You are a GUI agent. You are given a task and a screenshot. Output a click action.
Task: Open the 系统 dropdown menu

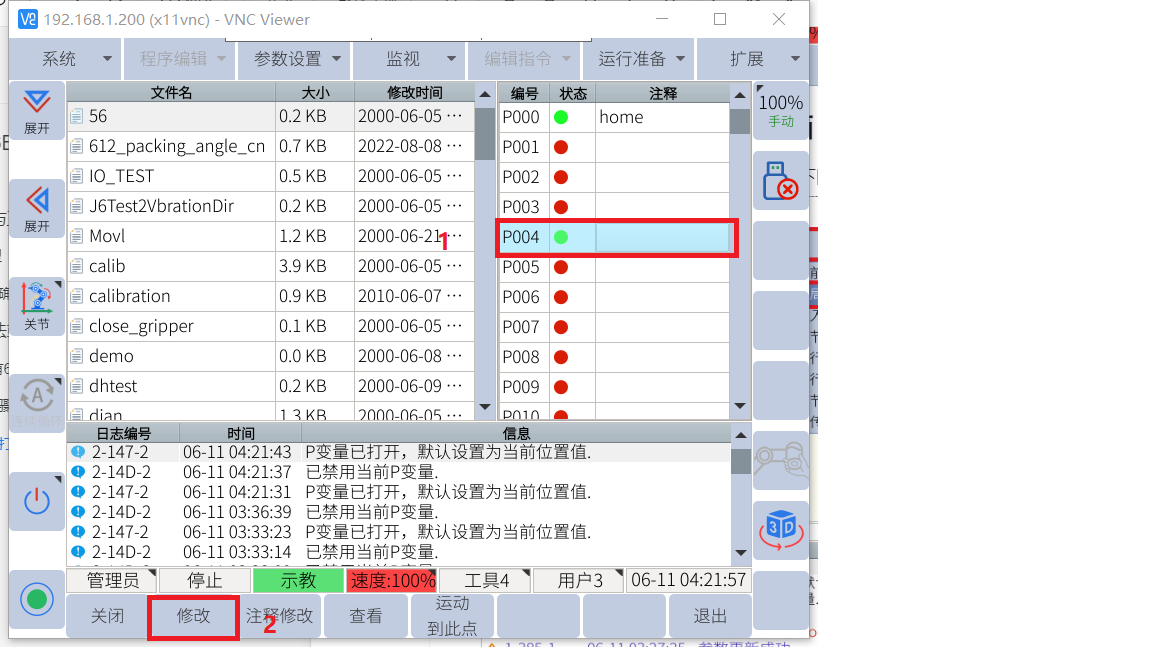64,59
